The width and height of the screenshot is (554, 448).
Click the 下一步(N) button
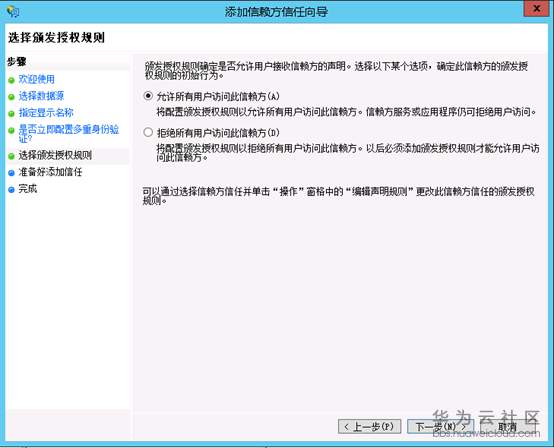(x=440, y=426)
